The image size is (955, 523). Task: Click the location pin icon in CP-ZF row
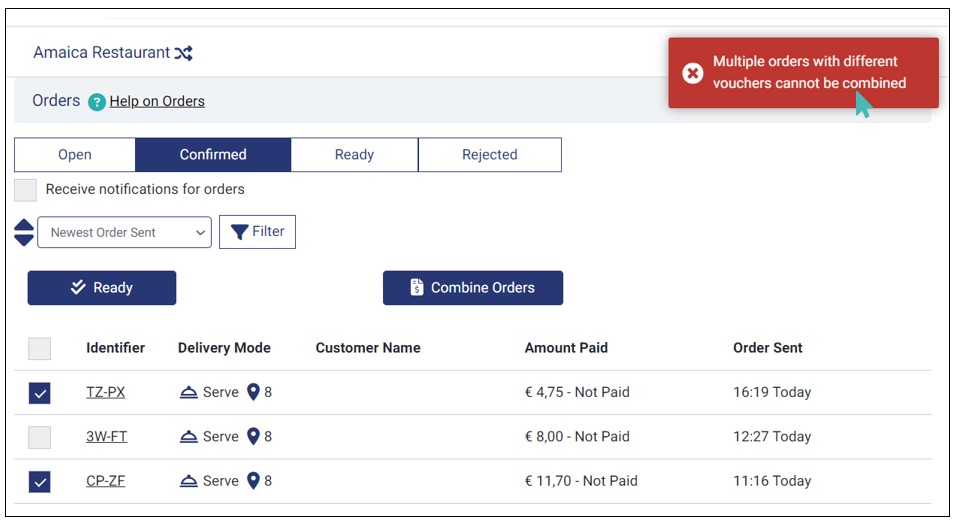253,481
